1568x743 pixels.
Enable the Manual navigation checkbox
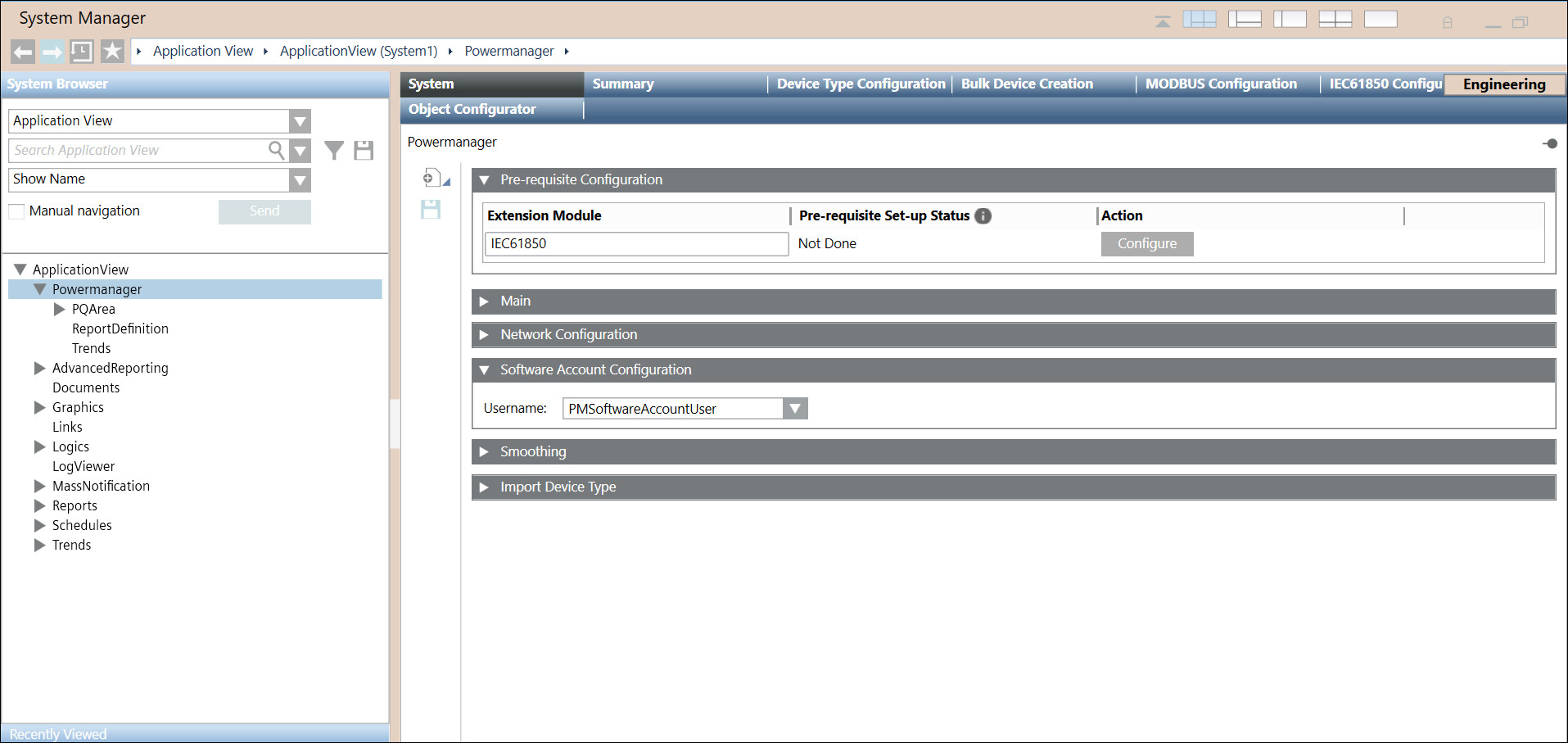point(17,211)
